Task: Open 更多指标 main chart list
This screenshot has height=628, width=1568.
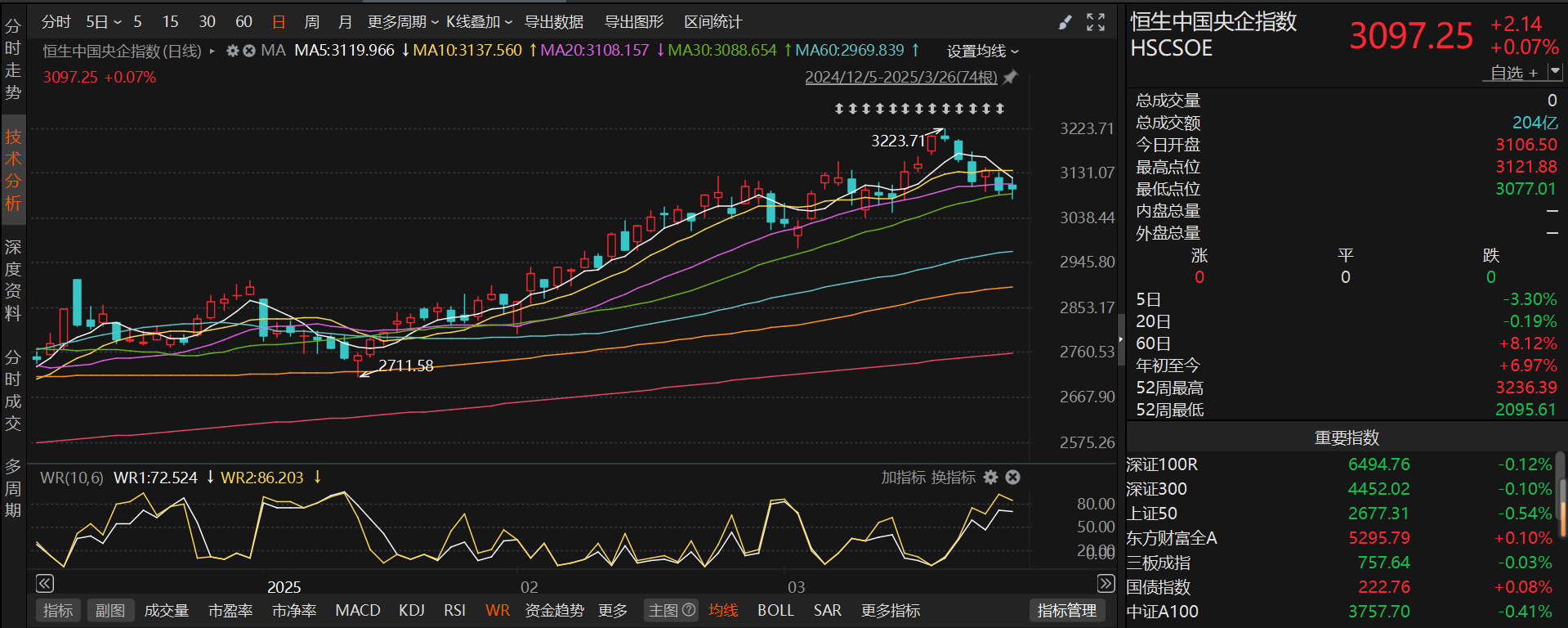Action: point(891,610)
